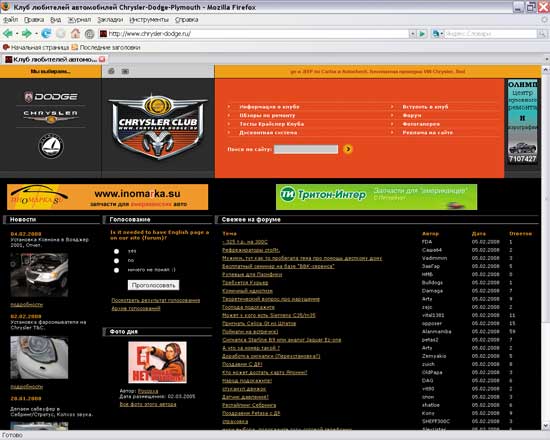
Task: Click the www.inomarka.su banner
Action: click(107, 197)
